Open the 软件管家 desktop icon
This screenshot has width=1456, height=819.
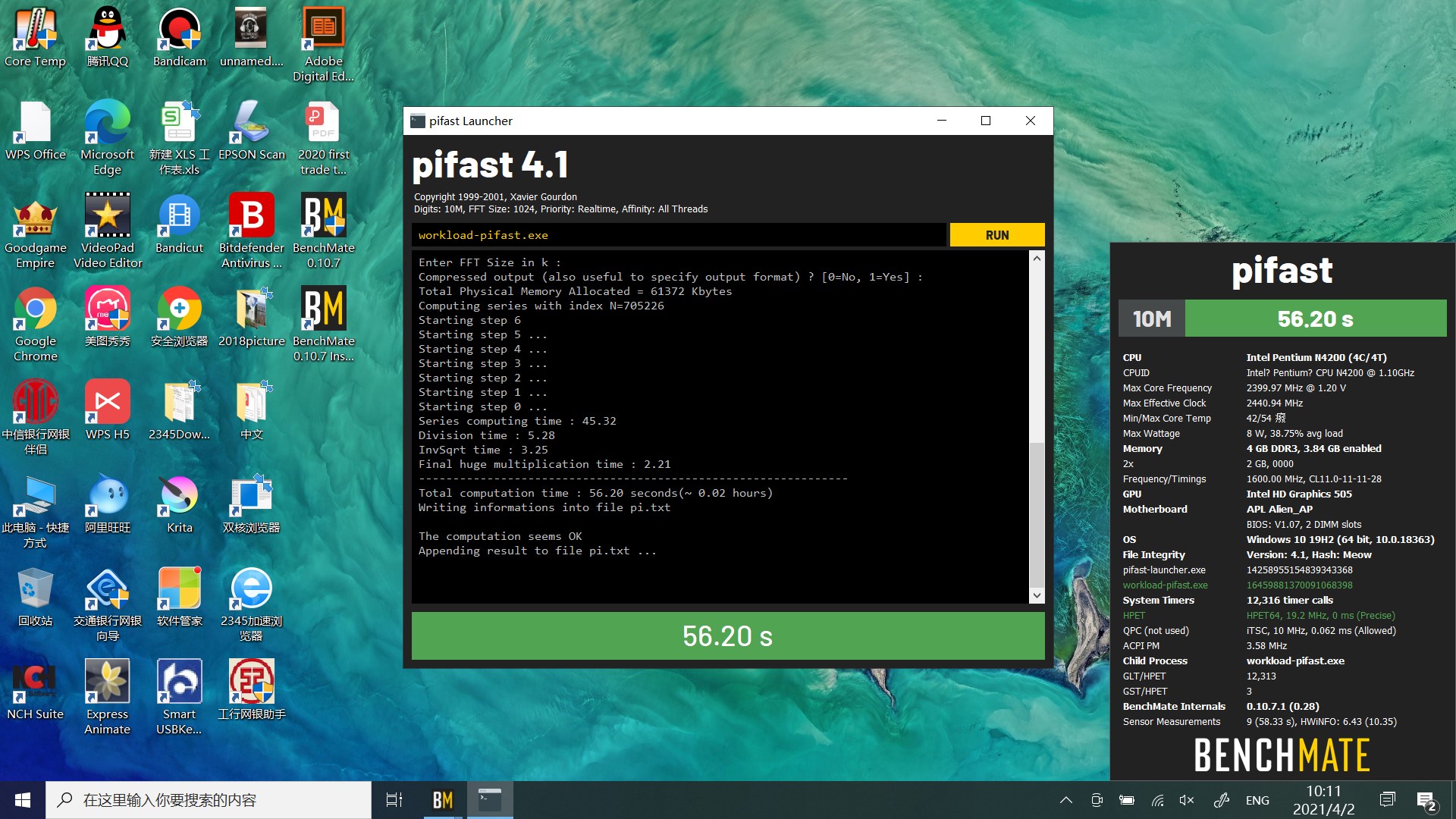[180, 596]
